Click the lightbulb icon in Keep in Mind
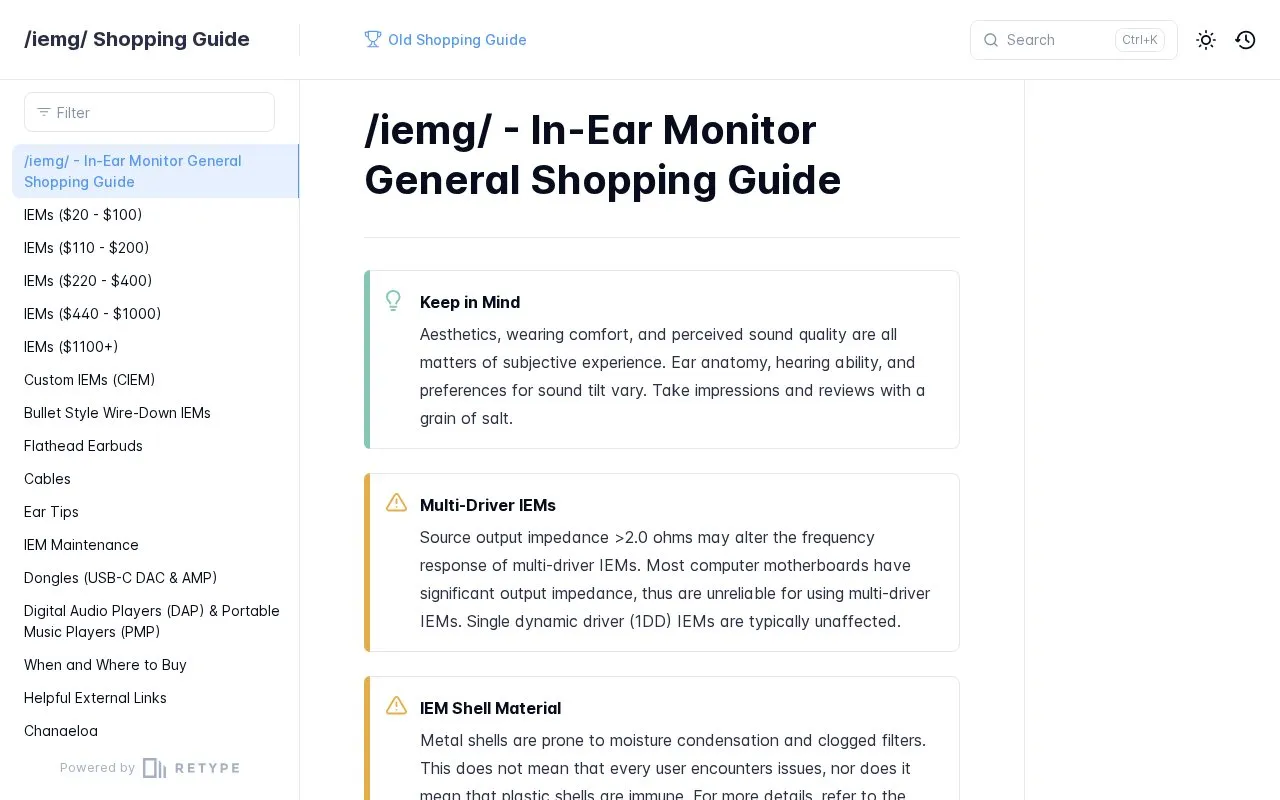Screen dimensions: 1280x800 click(393, 301)
